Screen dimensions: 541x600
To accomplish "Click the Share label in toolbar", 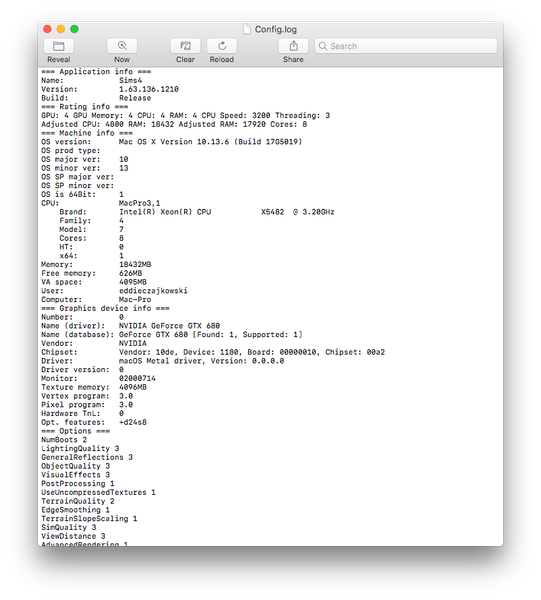I will 293,59.
